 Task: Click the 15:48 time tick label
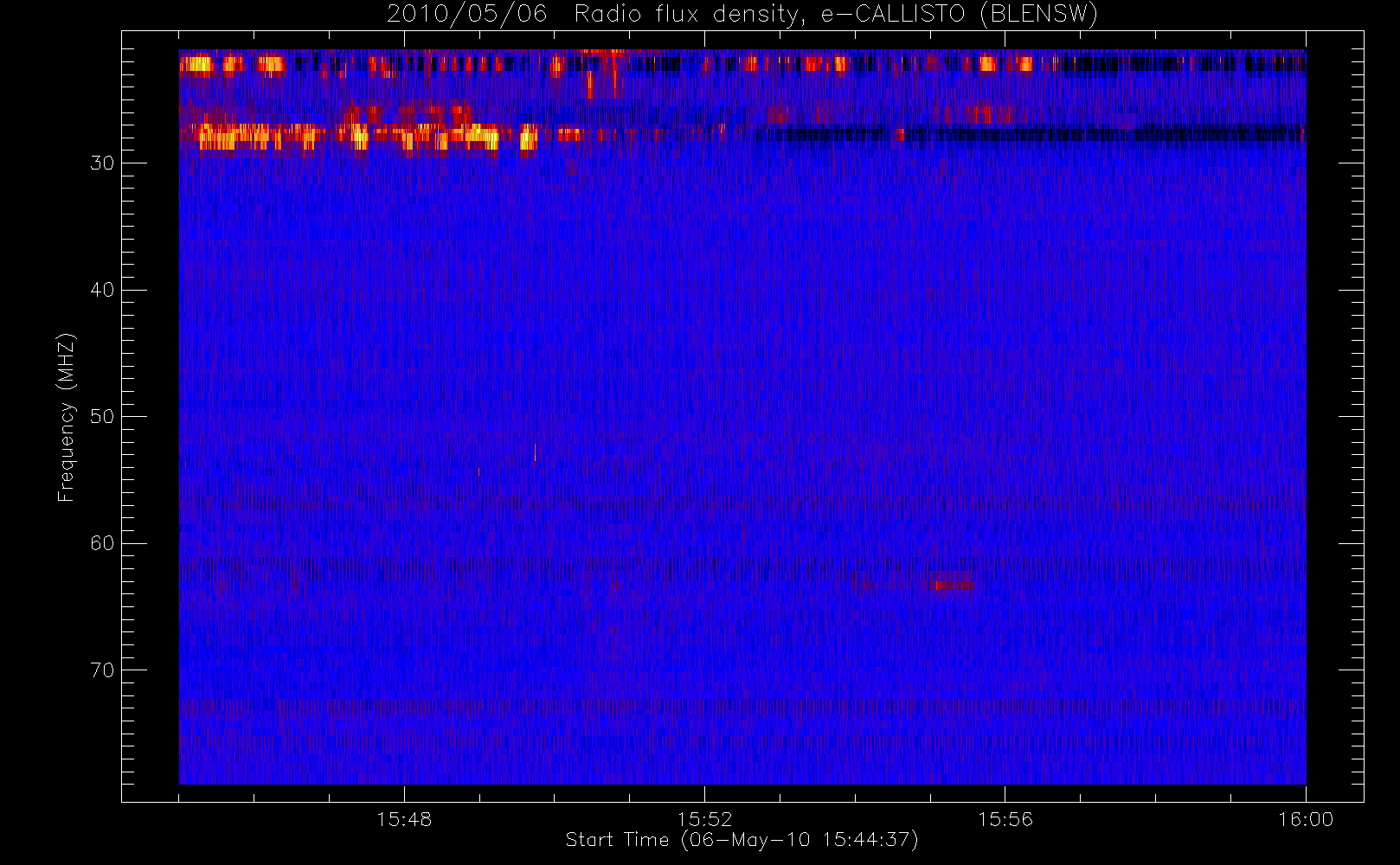point(404,819)
